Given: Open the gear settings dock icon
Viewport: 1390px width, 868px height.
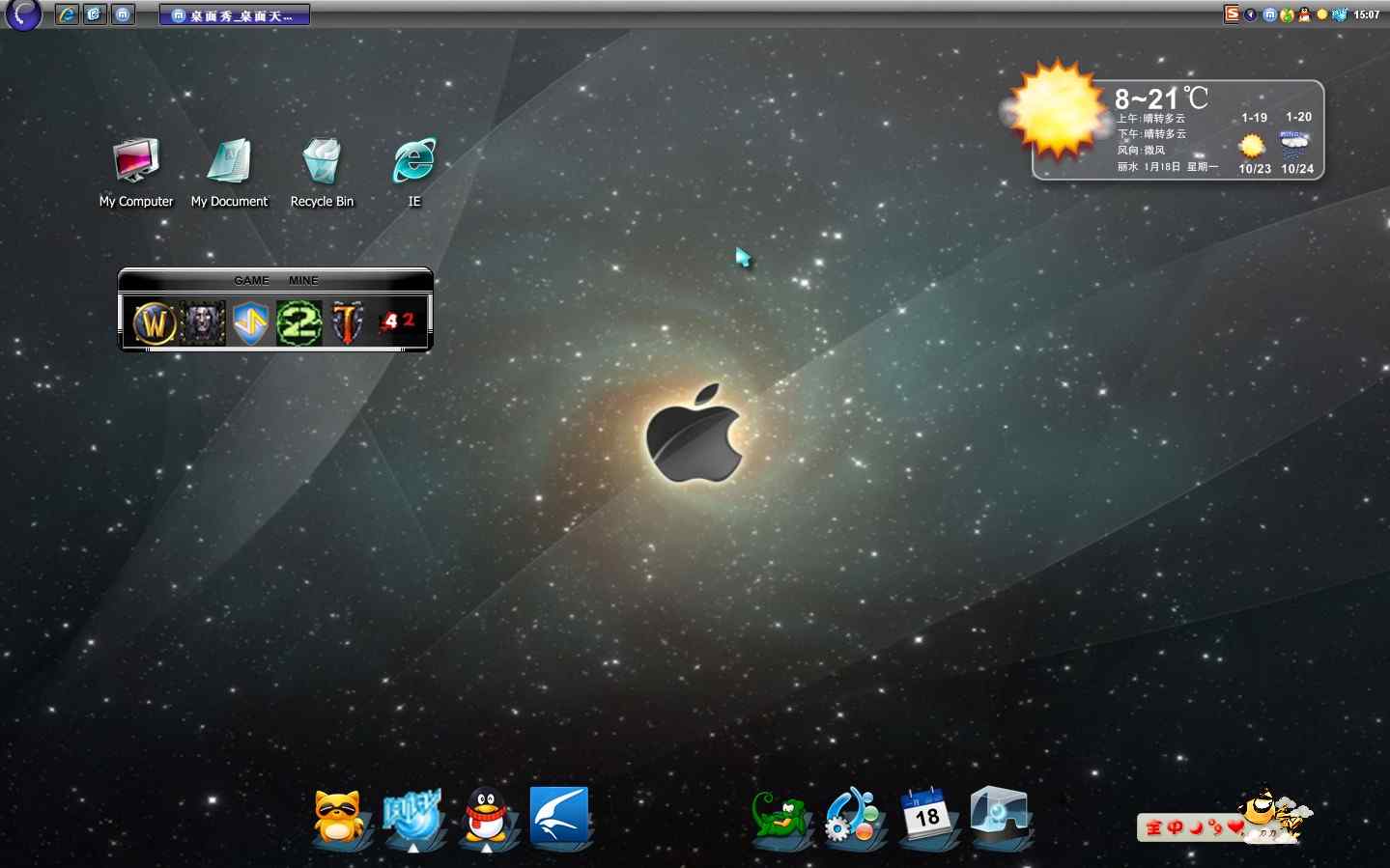Looking at the screenshot, I should (853, 817).
